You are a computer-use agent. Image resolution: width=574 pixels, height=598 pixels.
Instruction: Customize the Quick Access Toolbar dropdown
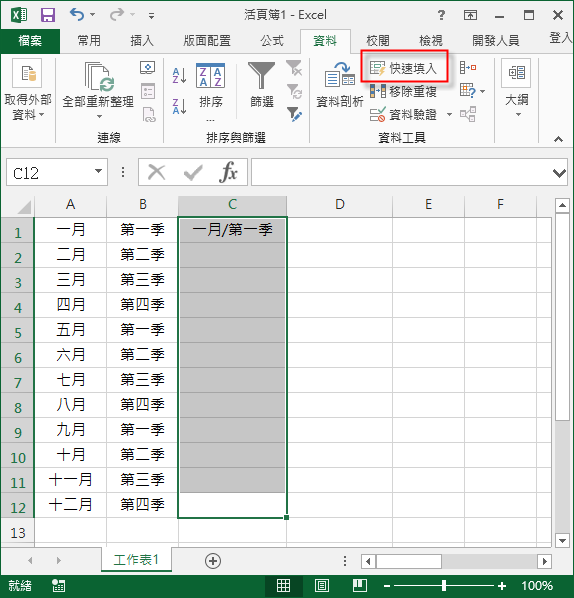[151, 16]
